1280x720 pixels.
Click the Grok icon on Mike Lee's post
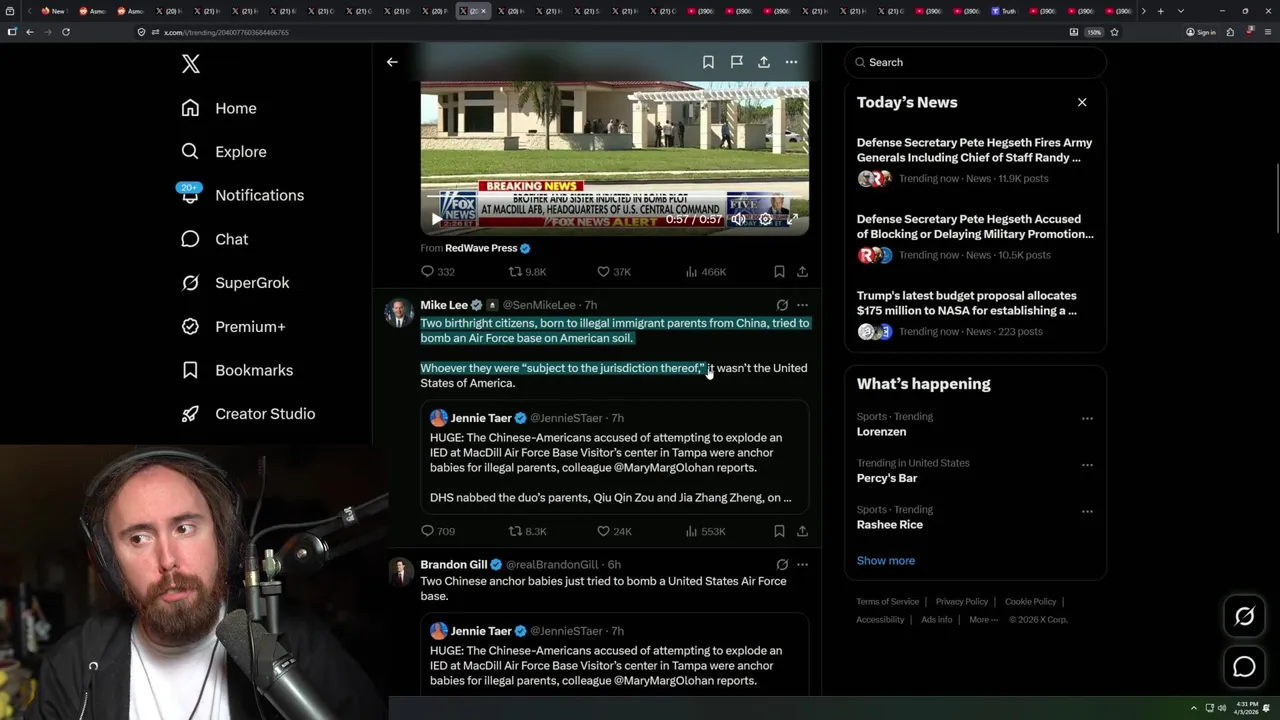[782, 305]
